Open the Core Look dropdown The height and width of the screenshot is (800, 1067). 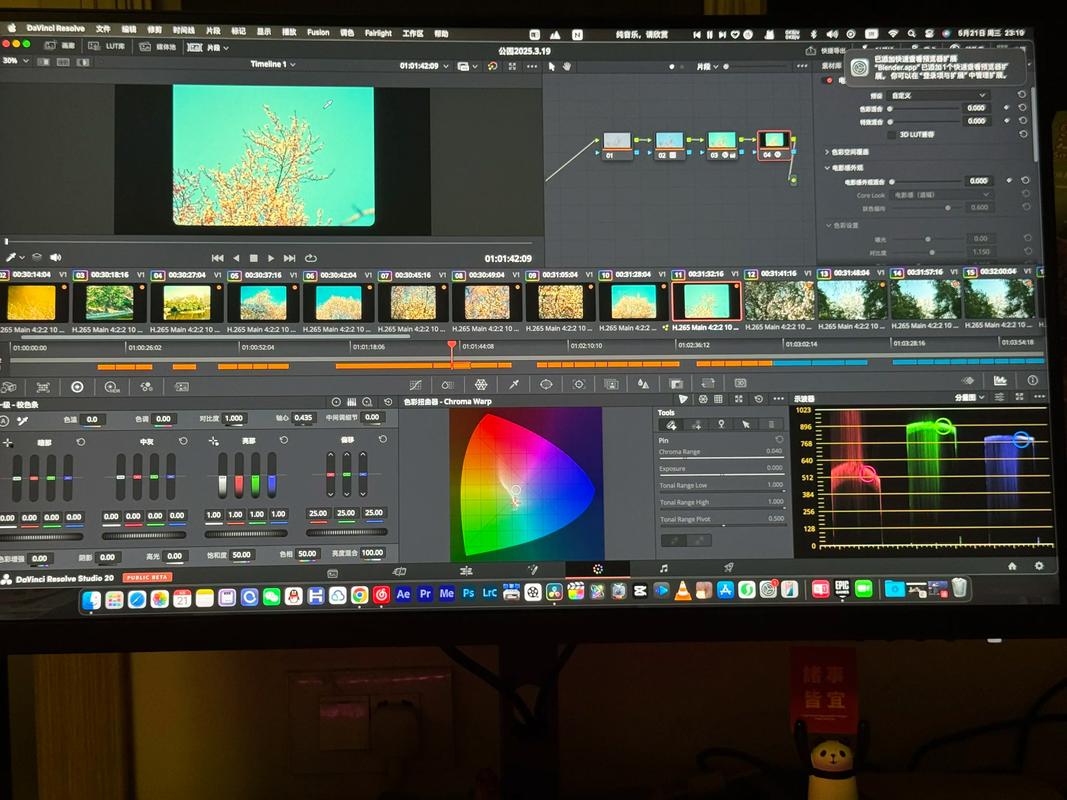pyautogui.click(x=941, y=195)
